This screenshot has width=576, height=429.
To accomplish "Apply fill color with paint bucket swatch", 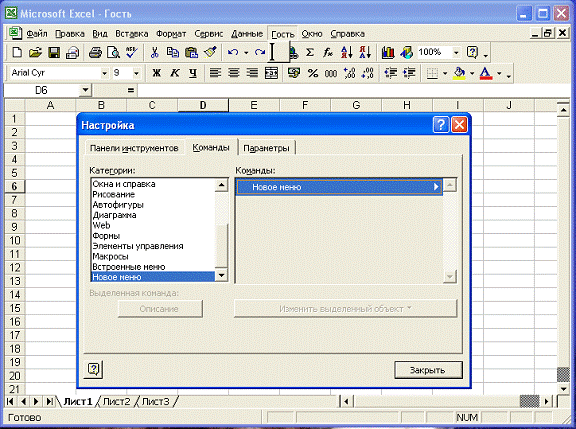I will coord(459,73).
